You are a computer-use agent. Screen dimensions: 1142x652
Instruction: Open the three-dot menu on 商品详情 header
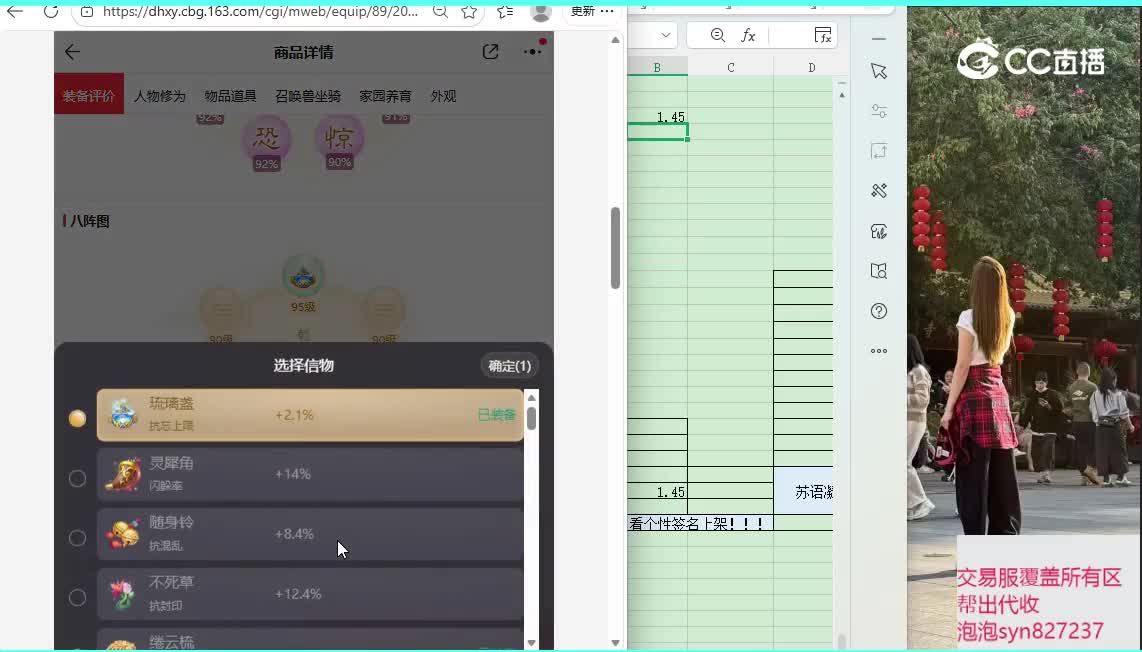[532, 52]
